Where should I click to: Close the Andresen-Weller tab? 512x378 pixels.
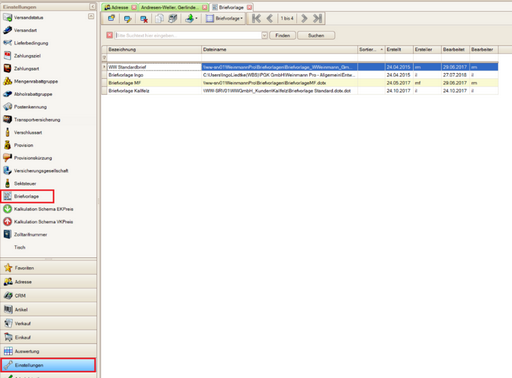(x=205, y=7)
